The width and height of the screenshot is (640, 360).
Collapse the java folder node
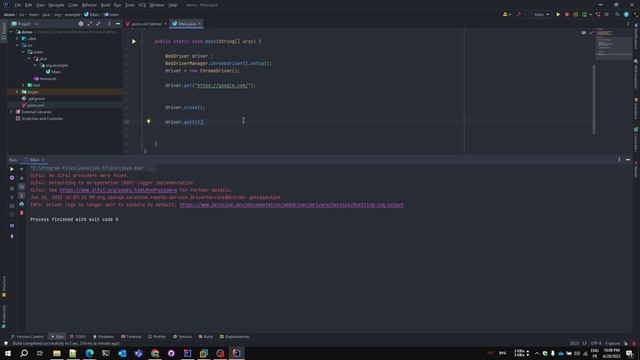pyautogui.click(x=29, y=58)
